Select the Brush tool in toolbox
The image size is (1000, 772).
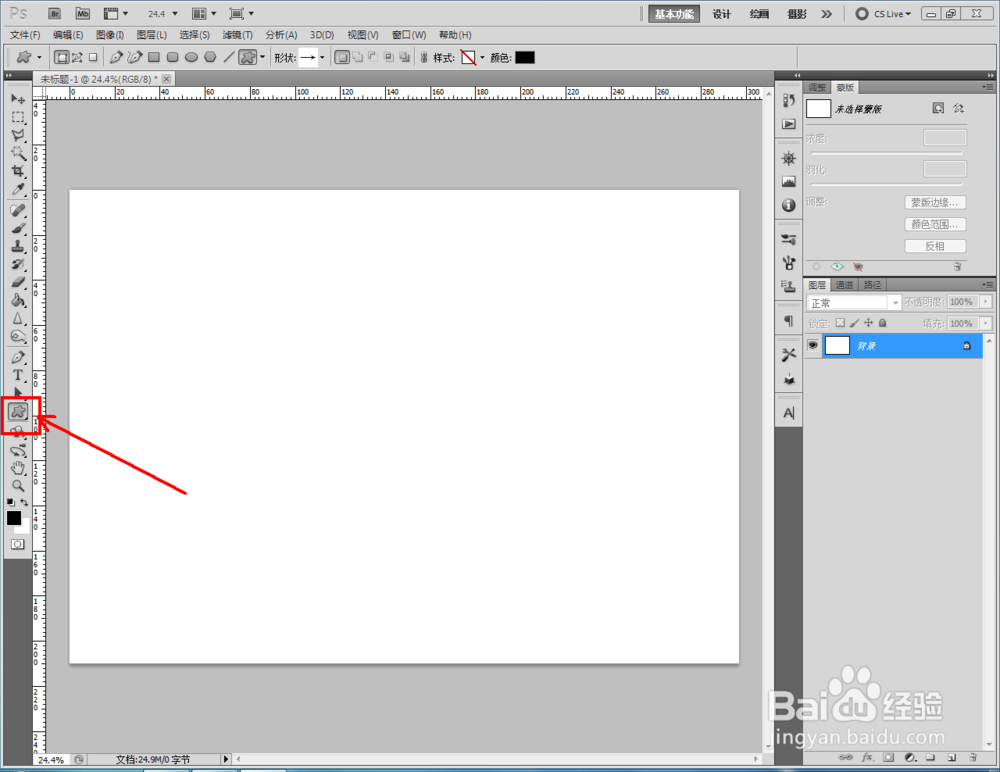pos(18,228)
